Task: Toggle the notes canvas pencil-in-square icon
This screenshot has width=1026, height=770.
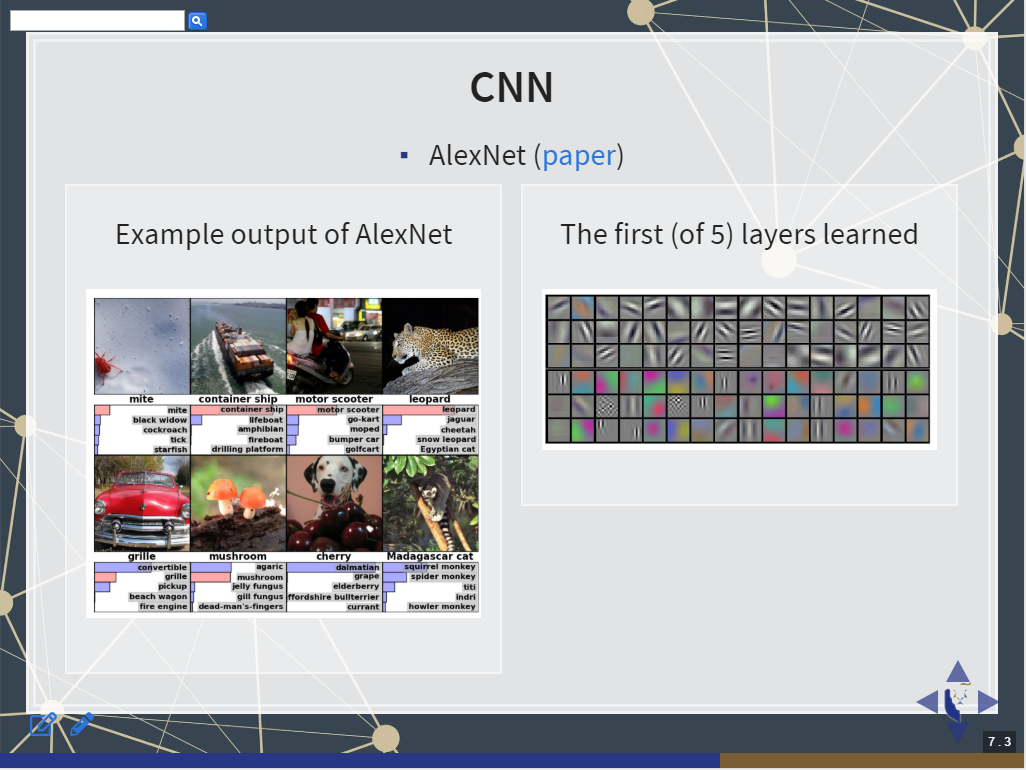Action: coord(43,724)
